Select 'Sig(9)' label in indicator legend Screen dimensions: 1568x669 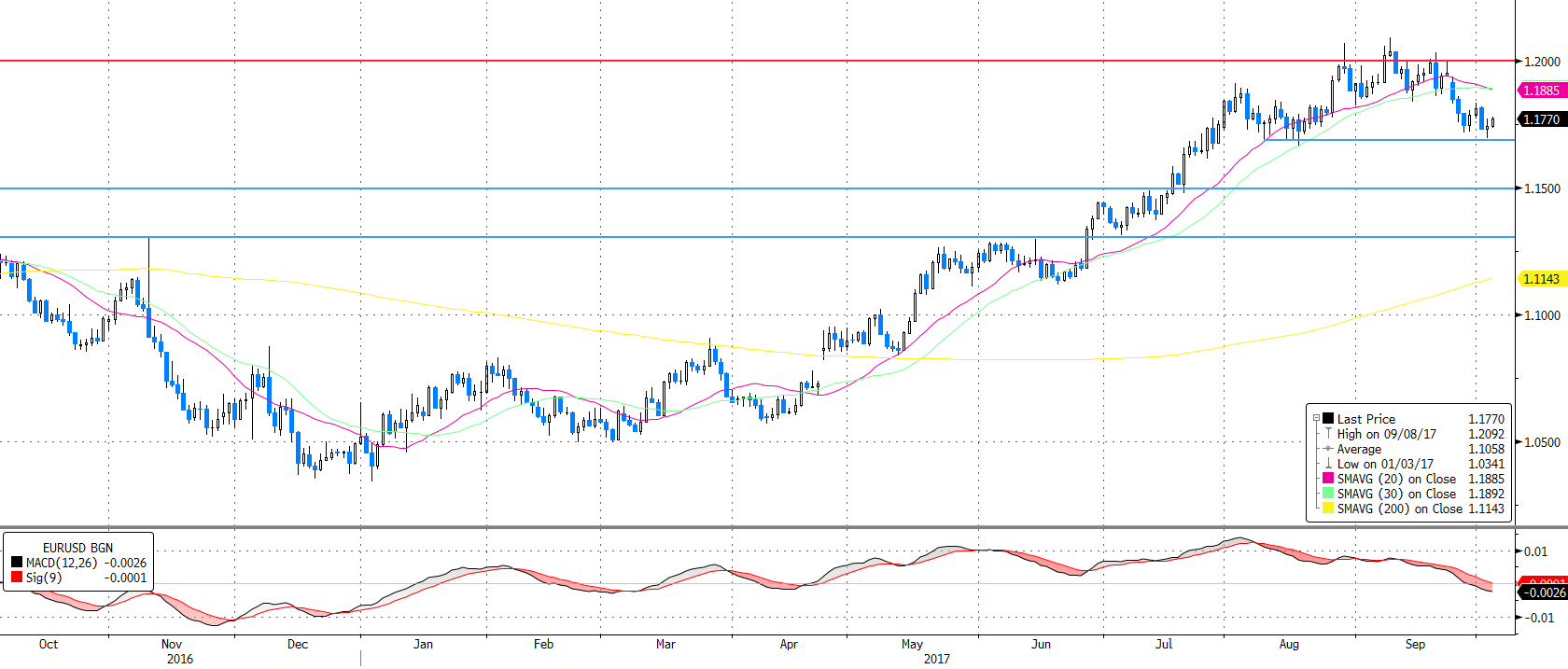(42, 578)
